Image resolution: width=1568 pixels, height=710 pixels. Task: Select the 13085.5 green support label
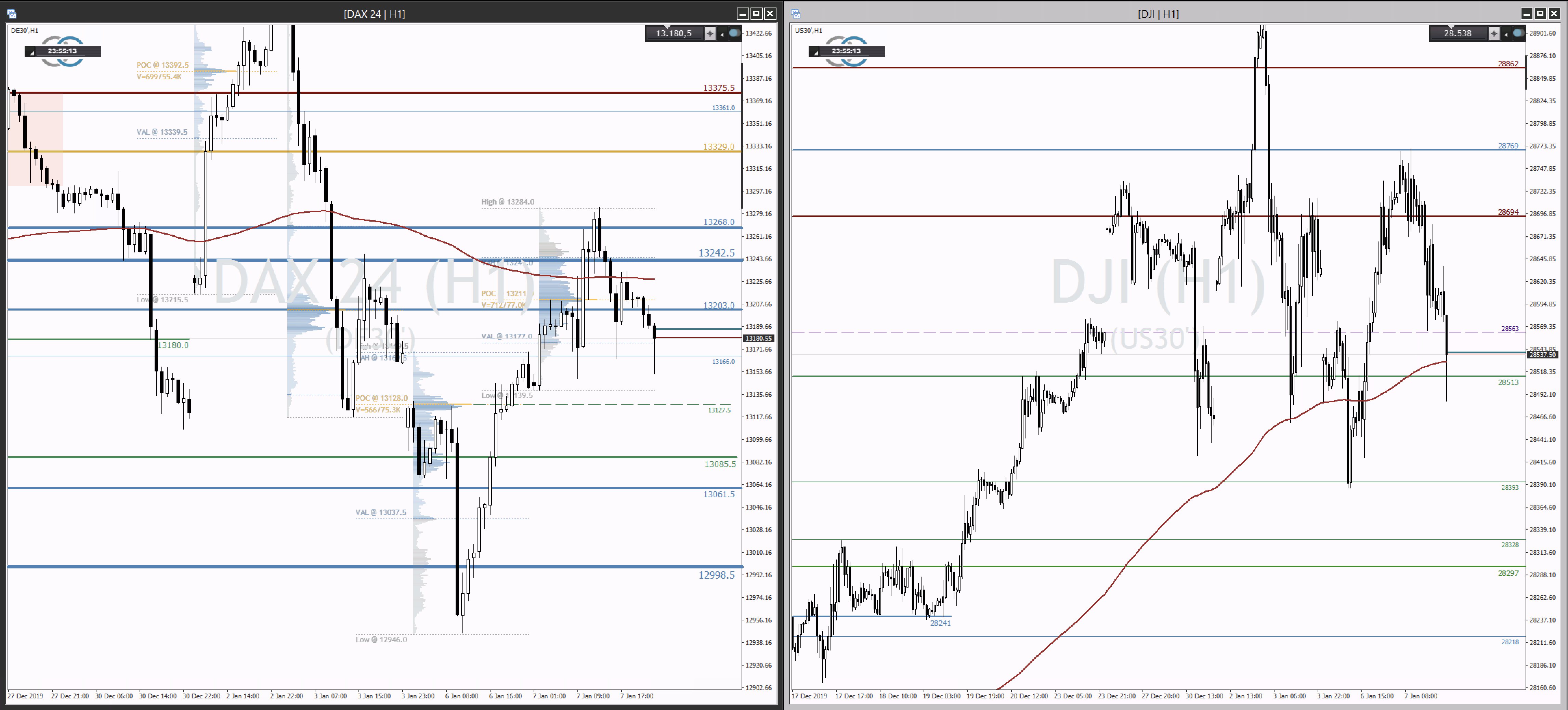720,464
